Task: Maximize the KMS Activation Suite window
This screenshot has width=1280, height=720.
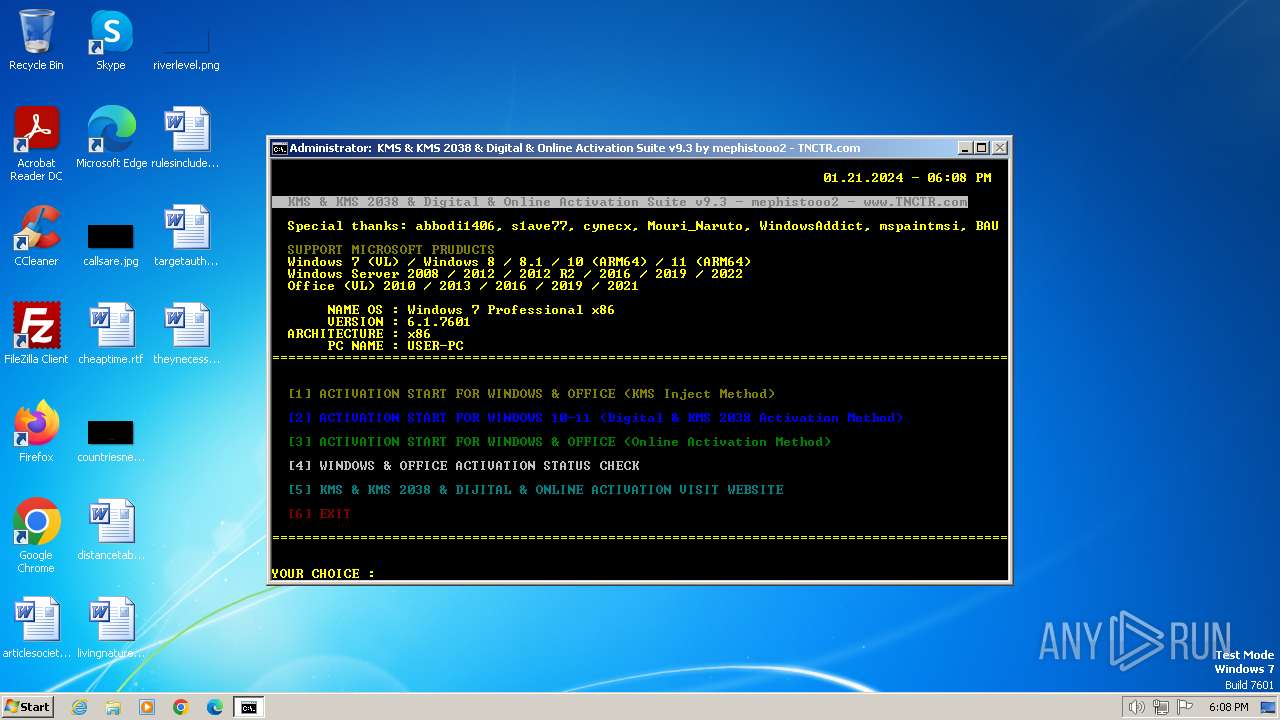Action: click(982, 148)
